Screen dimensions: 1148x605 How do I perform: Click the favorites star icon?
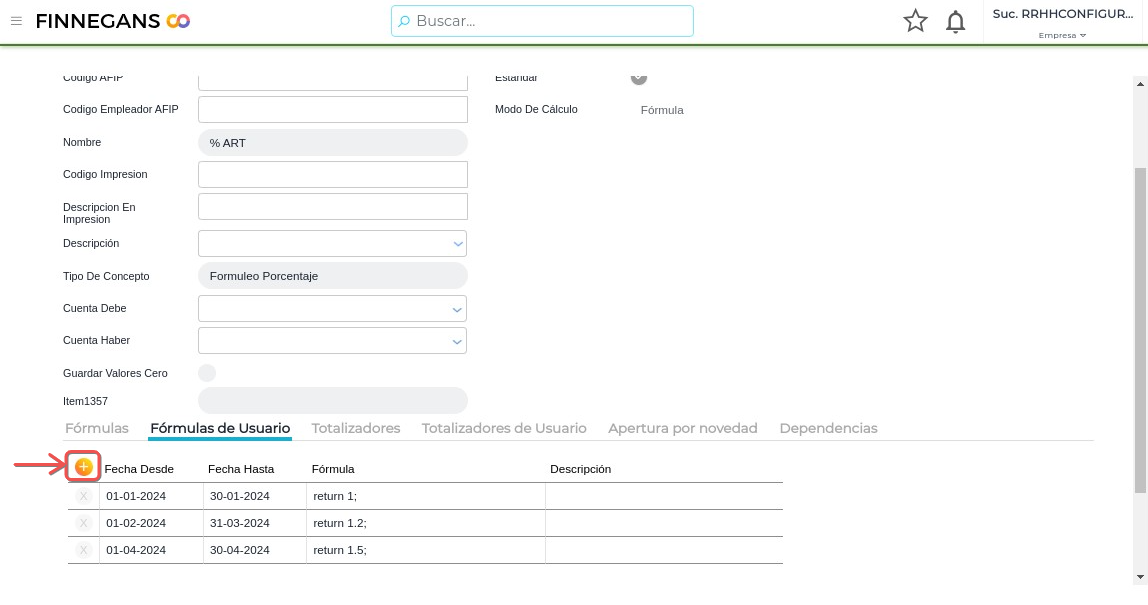coord(915,21)
